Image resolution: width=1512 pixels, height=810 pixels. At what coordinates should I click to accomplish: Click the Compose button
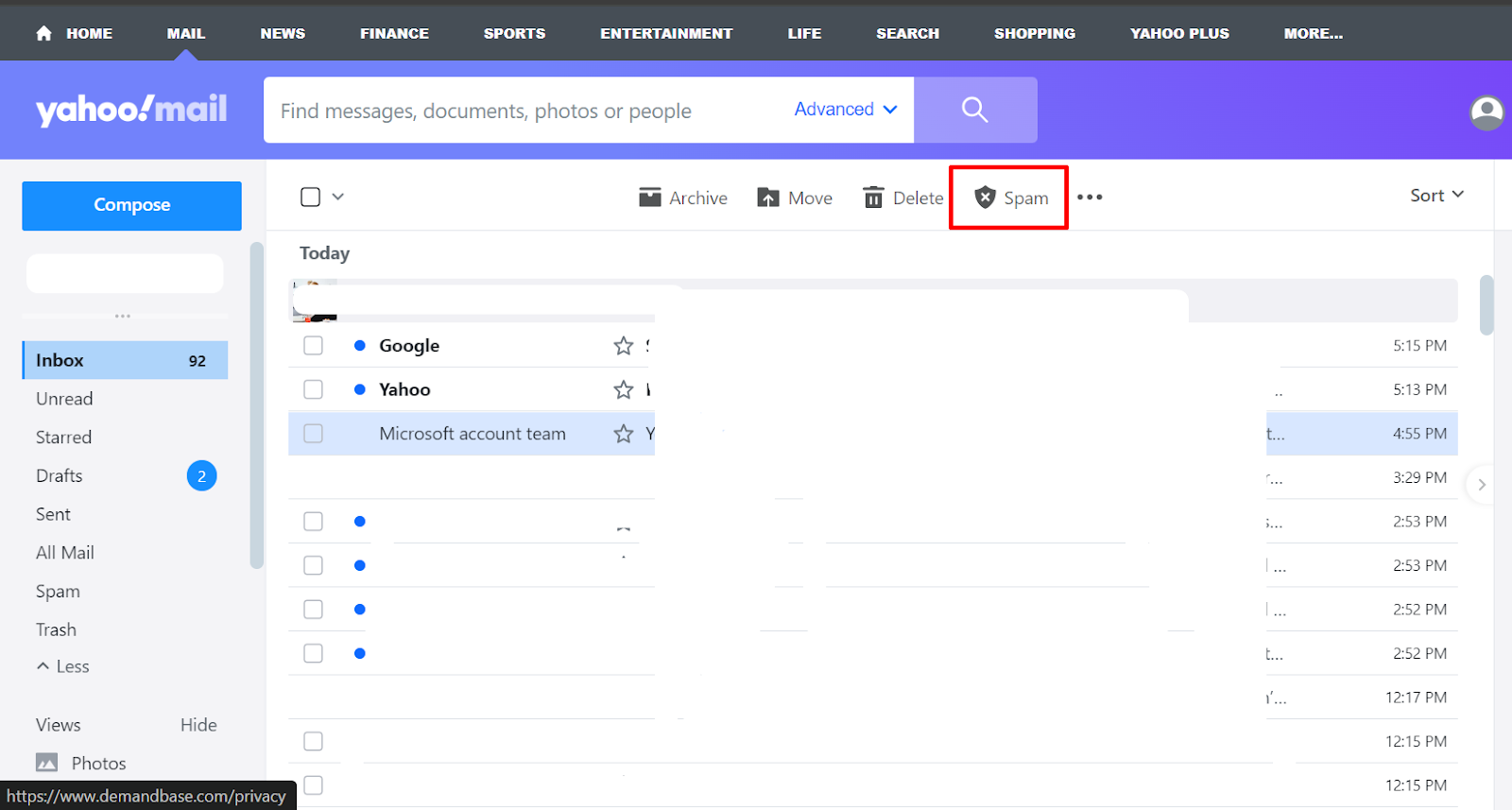[131, 205]
